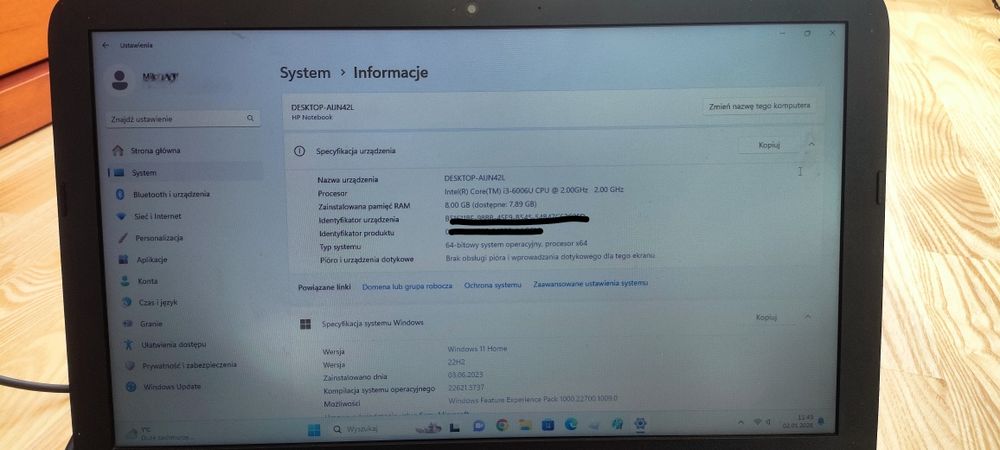This screenshot has width=1000, height=450.
Task: Open Google Chrome from the taskbar
Action: point(502,426)
